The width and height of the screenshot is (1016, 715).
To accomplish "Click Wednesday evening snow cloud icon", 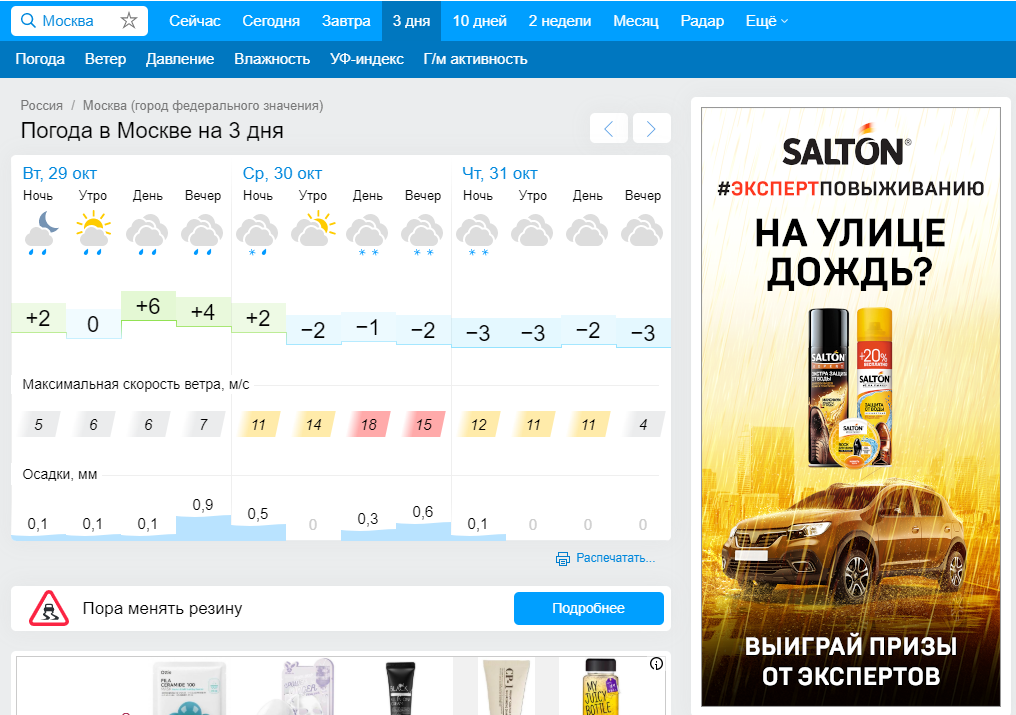I will pos(422,235).
